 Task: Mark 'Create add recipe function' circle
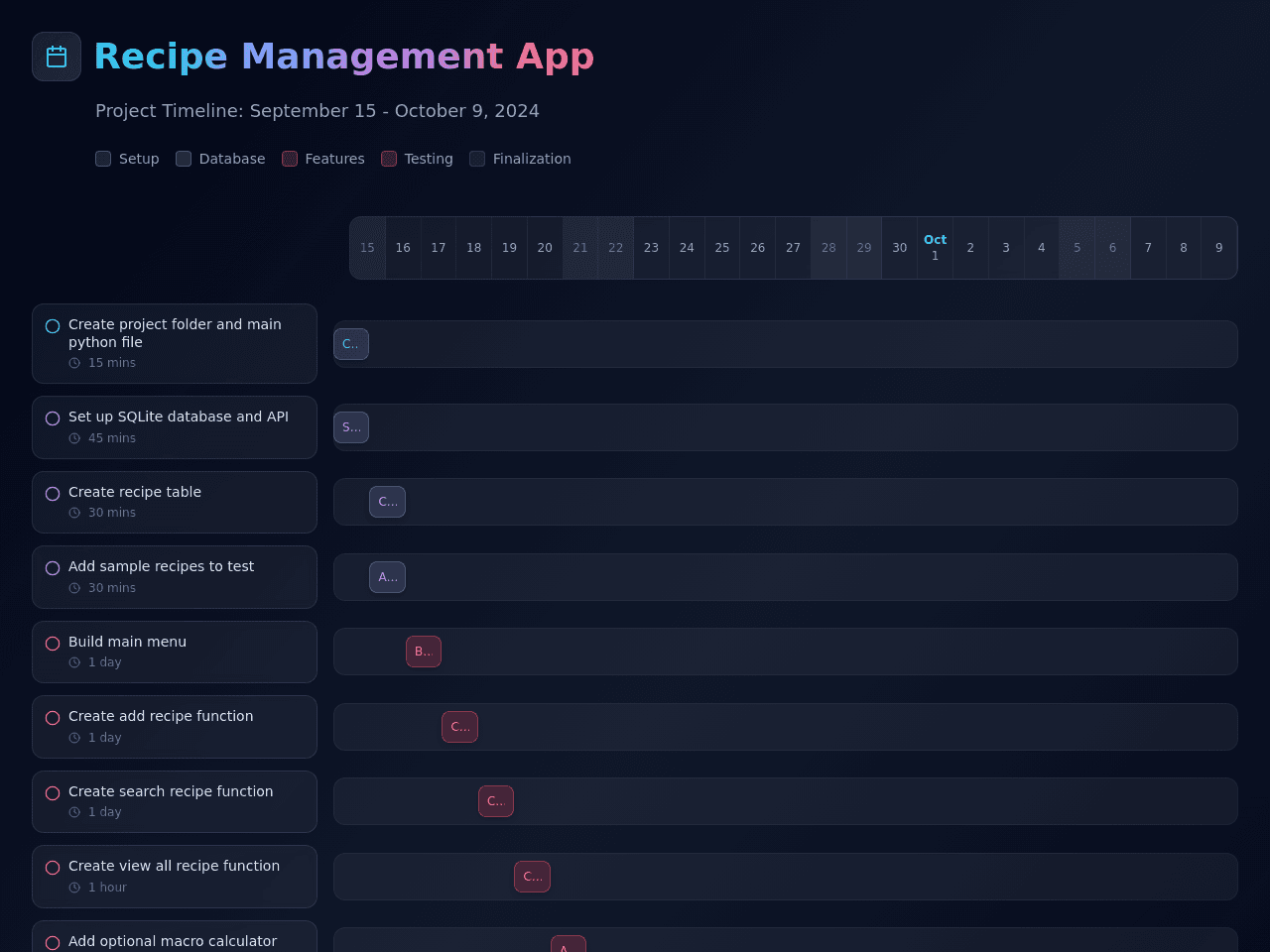(x=53, y=718)
